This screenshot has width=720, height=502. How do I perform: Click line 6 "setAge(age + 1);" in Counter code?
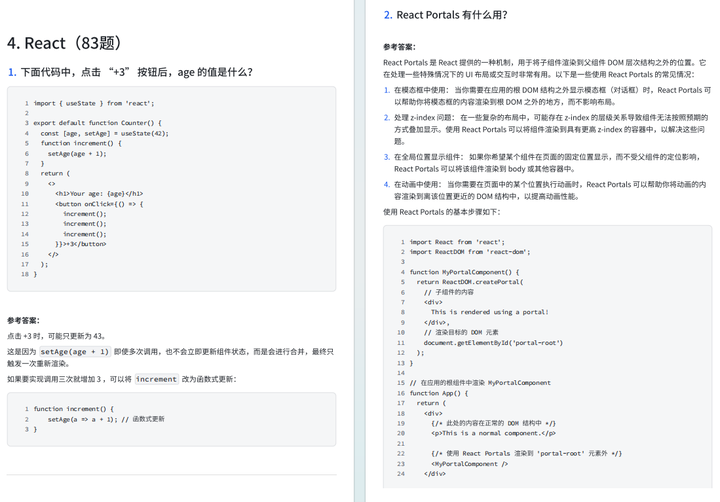77,153
